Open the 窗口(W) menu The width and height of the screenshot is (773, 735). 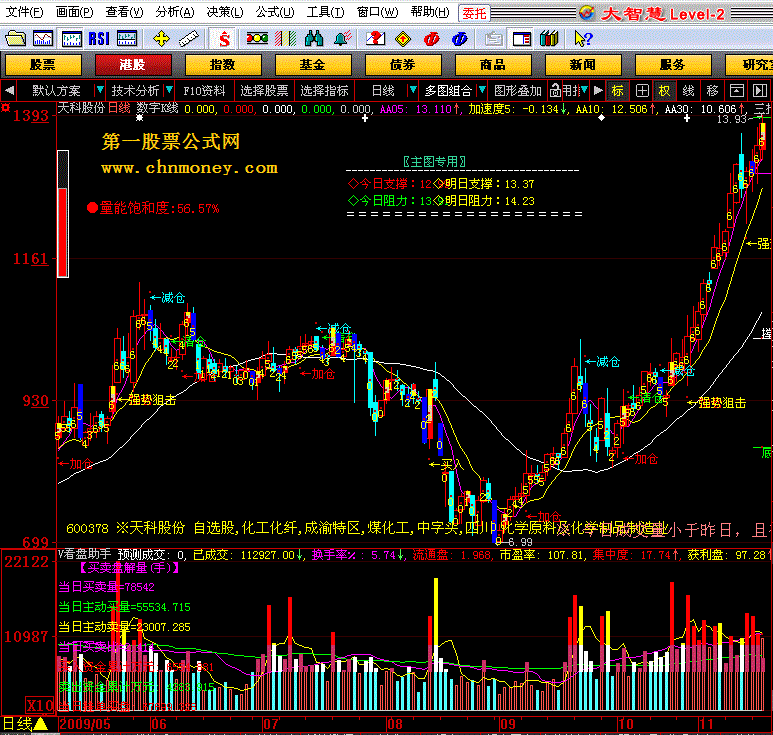[377, 12]
